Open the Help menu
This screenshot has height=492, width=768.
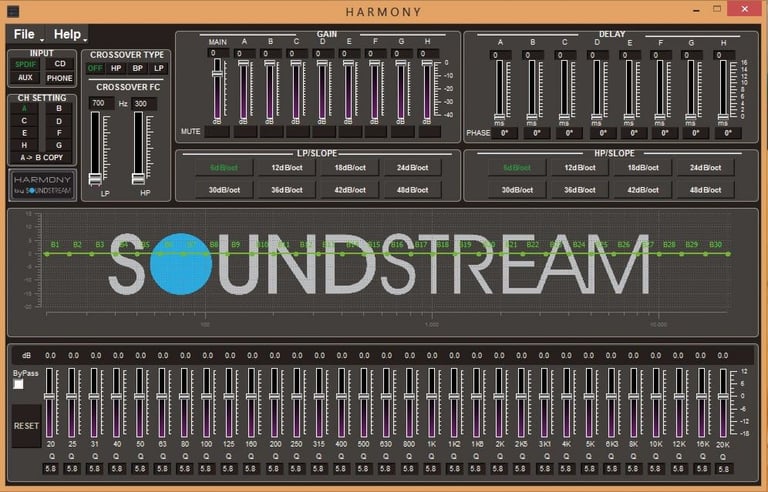[70, 34]
